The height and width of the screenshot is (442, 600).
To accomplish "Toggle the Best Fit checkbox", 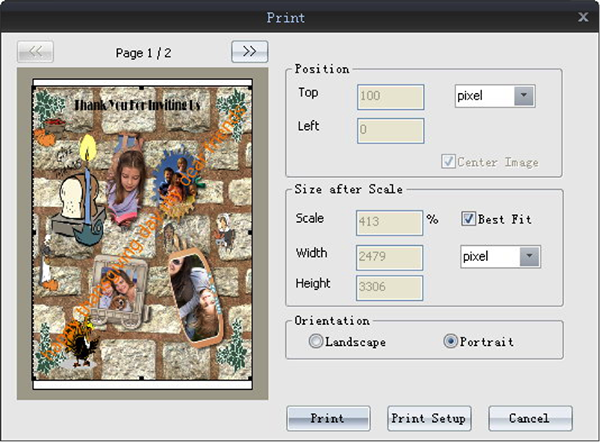I will tap(468, 219).
